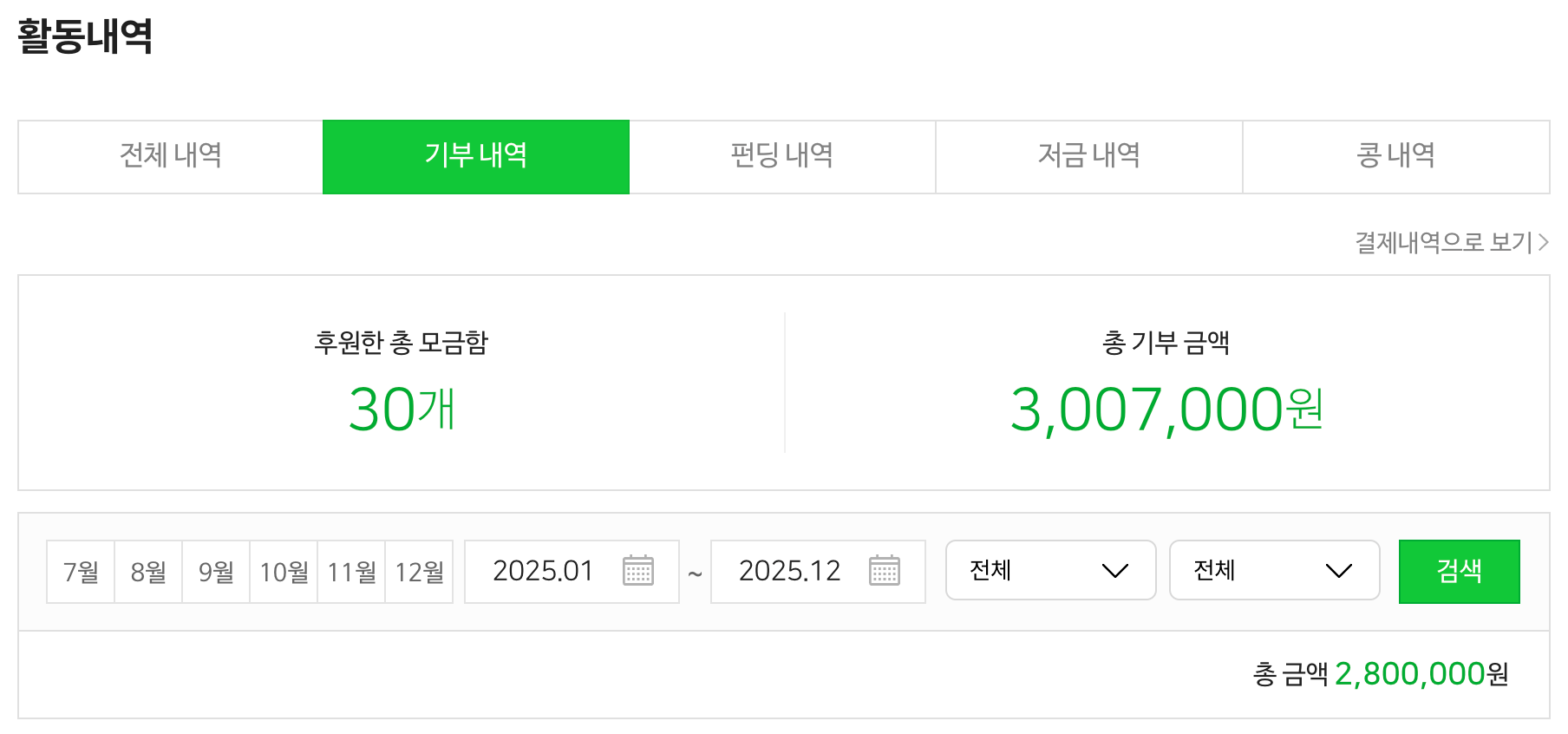Viewport: 1568px width, 734px height.
Task: Pick the 9월 month filter
Action: point(216,572)
